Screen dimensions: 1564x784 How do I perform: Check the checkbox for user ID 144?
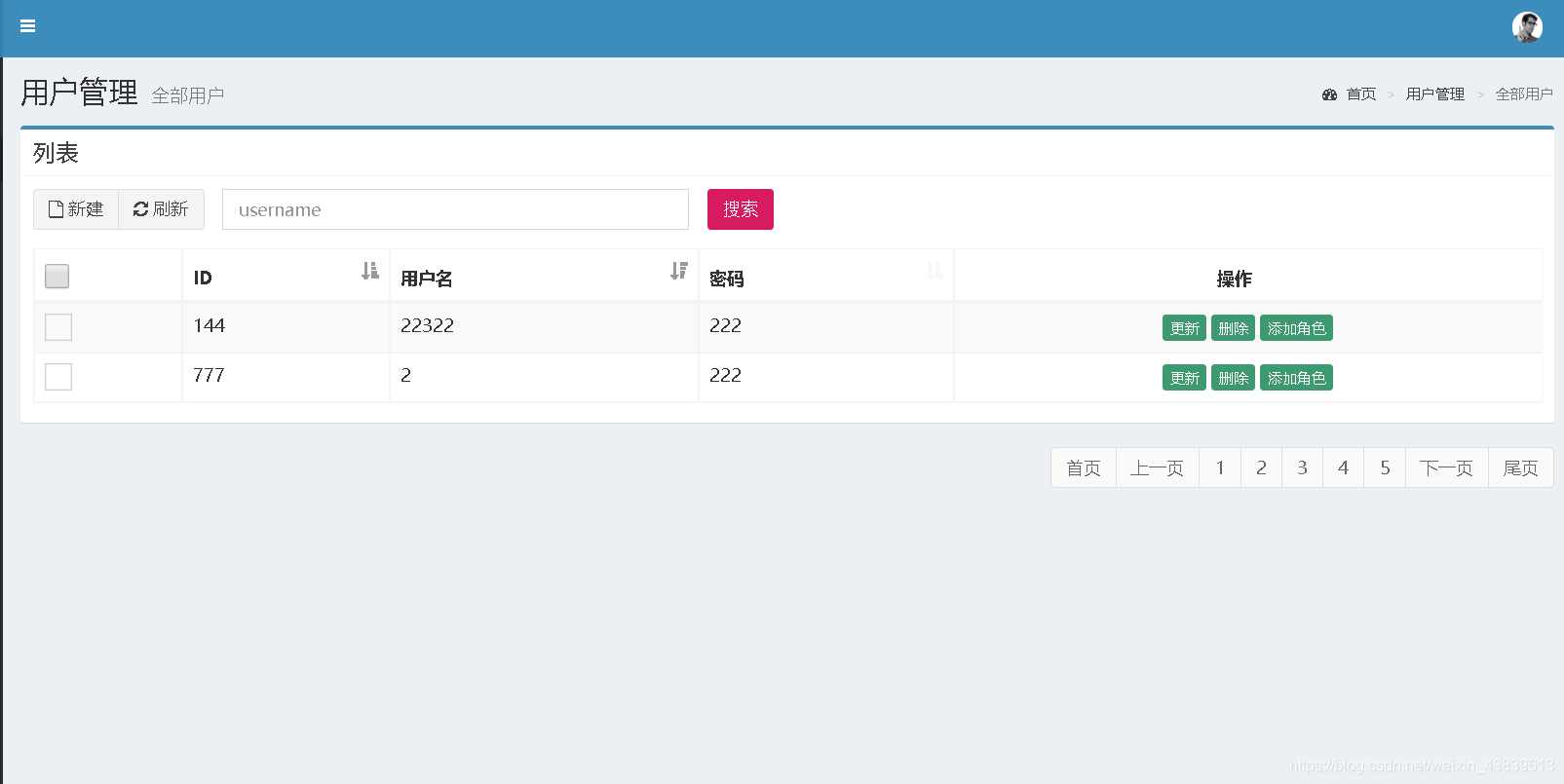[58, 327]
